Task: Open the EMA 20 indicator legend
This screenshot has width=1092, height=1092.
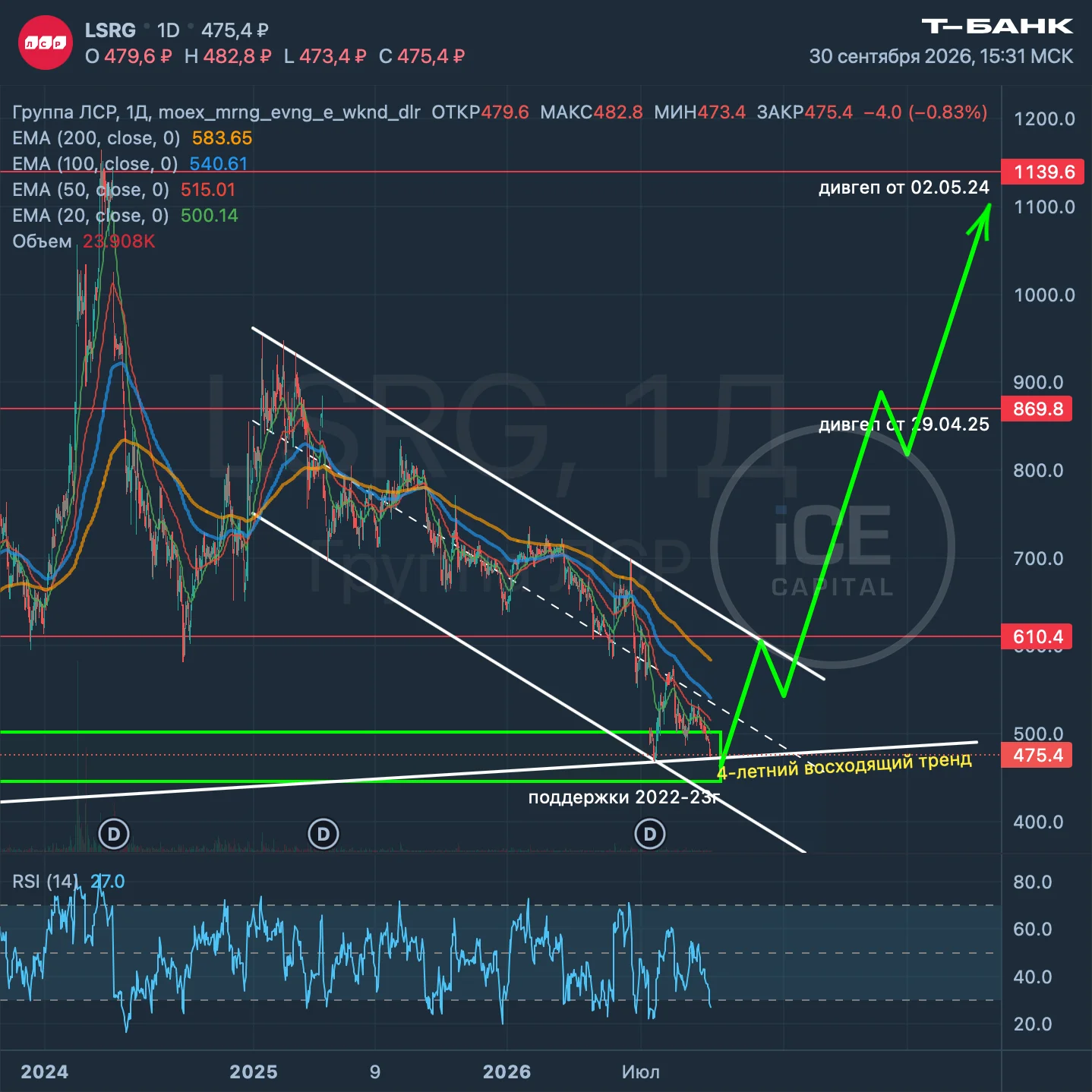Action: coord(125,216)
